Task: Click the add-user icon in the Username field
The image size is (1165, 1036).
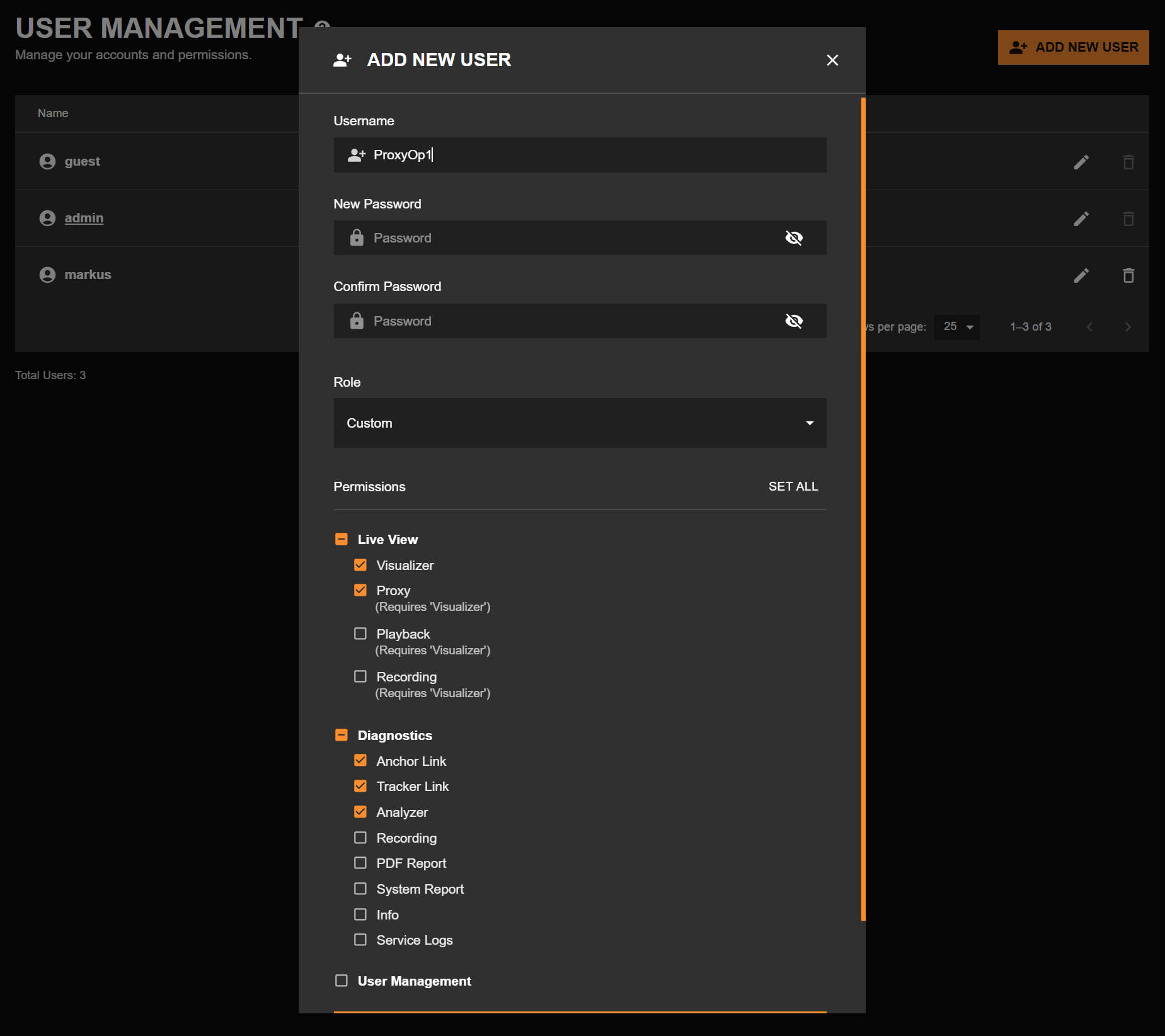Action: [x=357, y=155]
